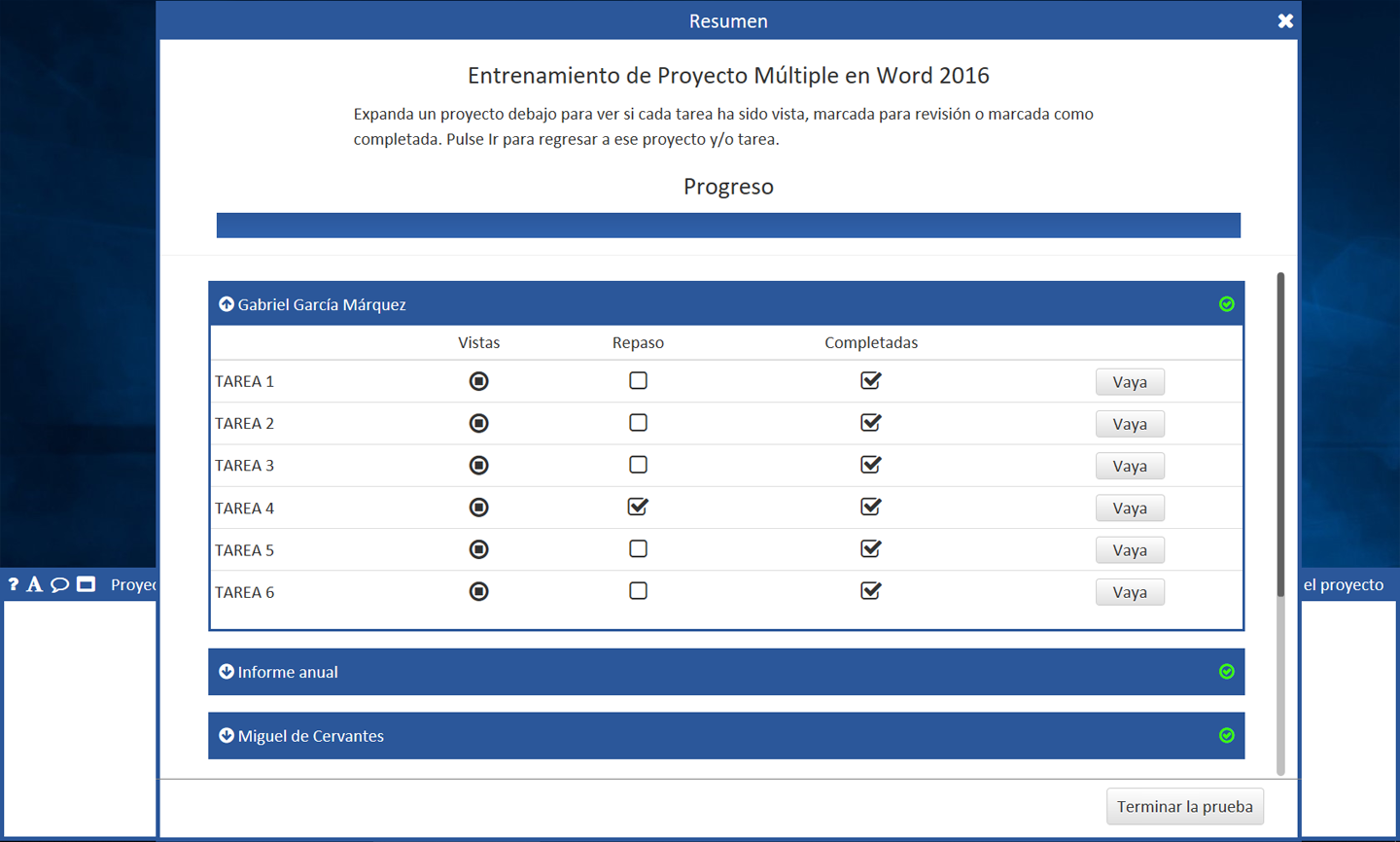Viewport: 1400px width, 842px height.
Task: Click Terminar la prueba button
Action: tap(1185, 806)
